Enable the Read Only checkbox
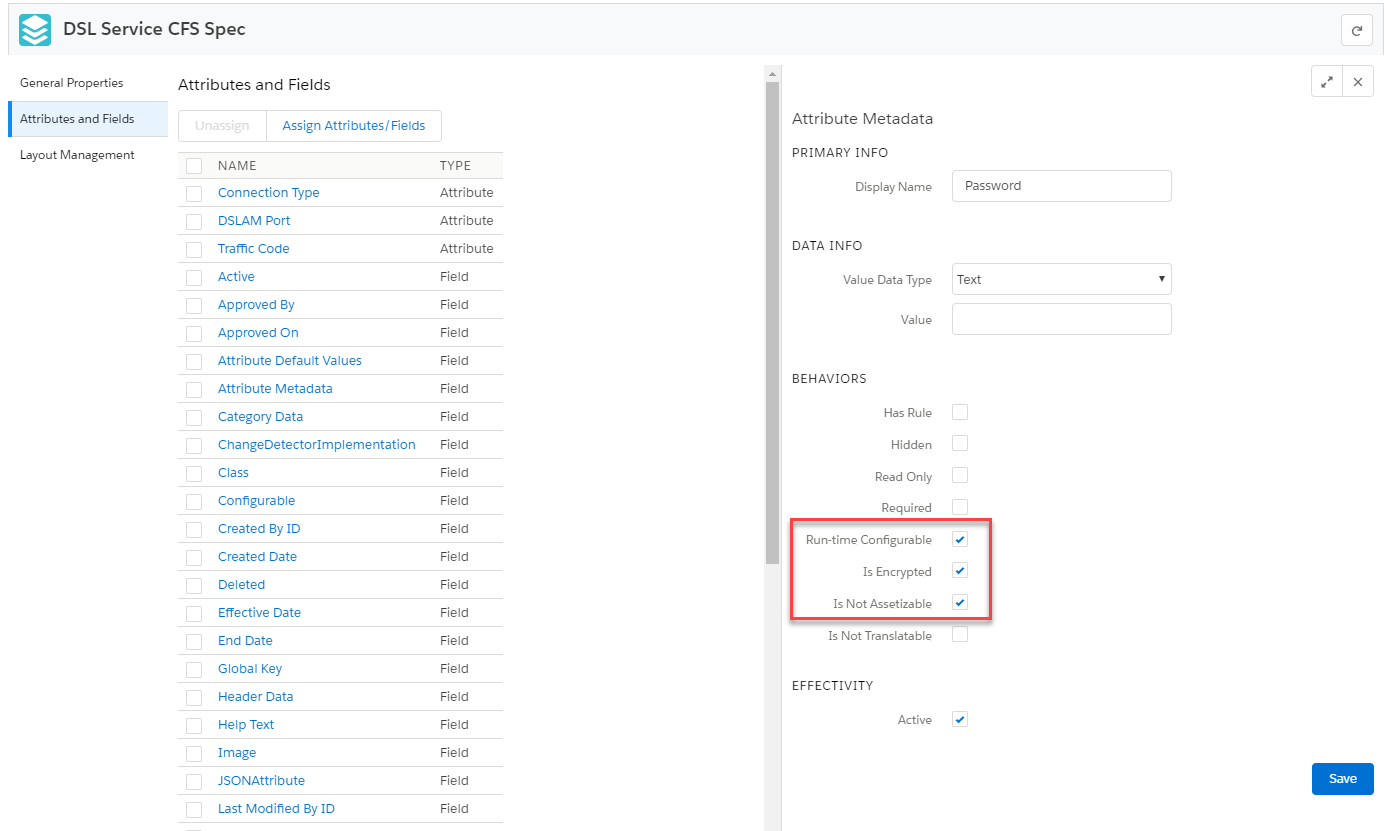1391x831 pixels. pyautogui.click(x=960, y=476)
